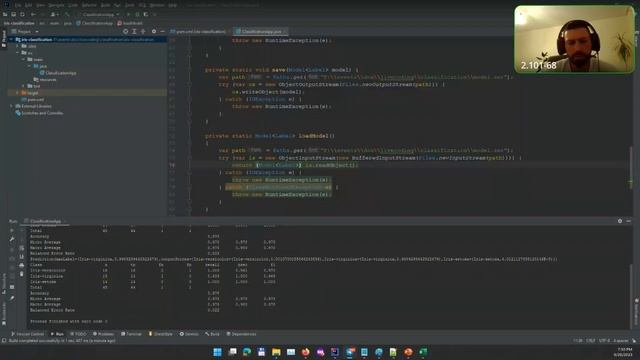This screenshot has height=360, width=640.
Task: Click the Select Opened File target icon
Action: coord(126,31)
